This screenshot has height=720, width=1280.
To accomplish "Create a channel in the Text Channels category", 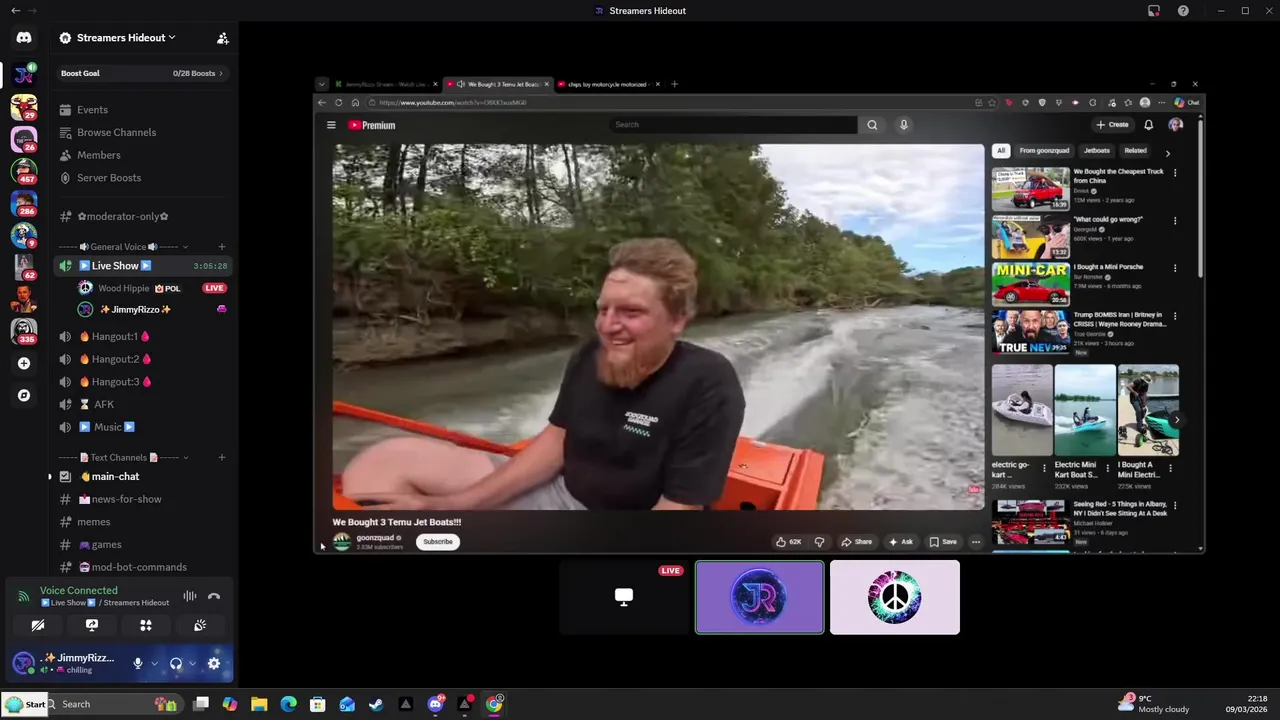I will tap(222, 457).
